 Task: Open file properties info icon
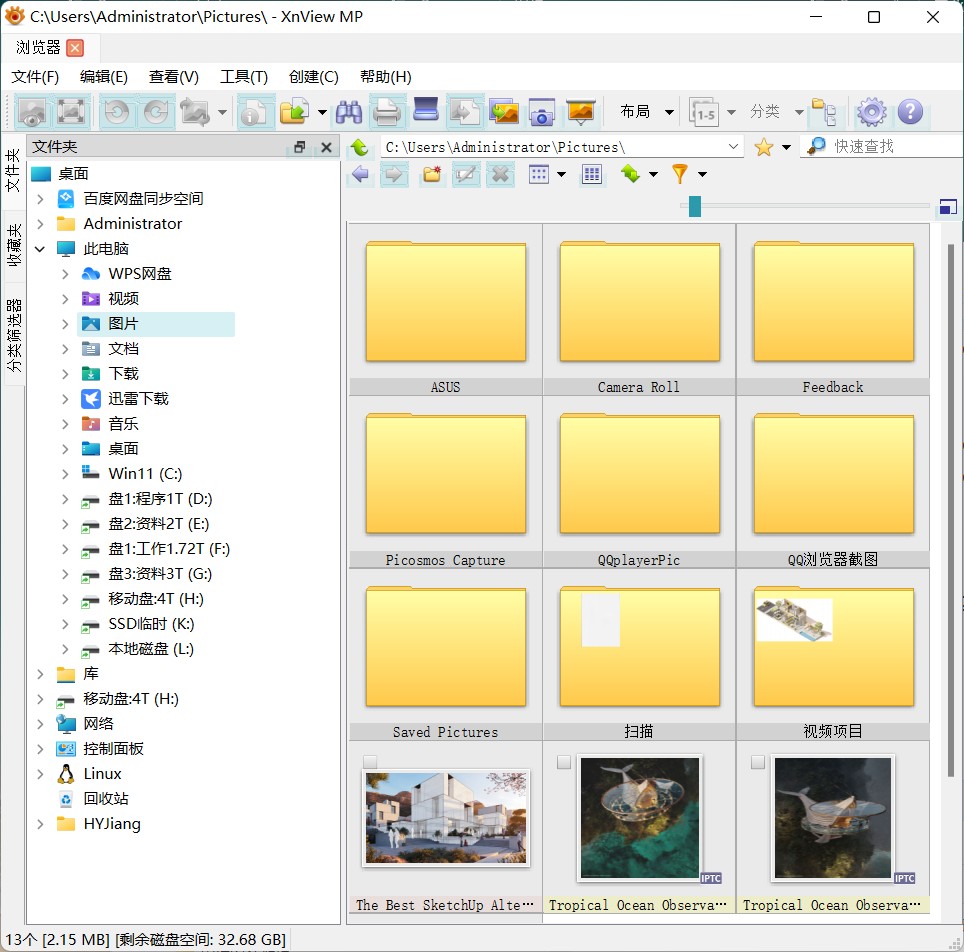[253, 113]
